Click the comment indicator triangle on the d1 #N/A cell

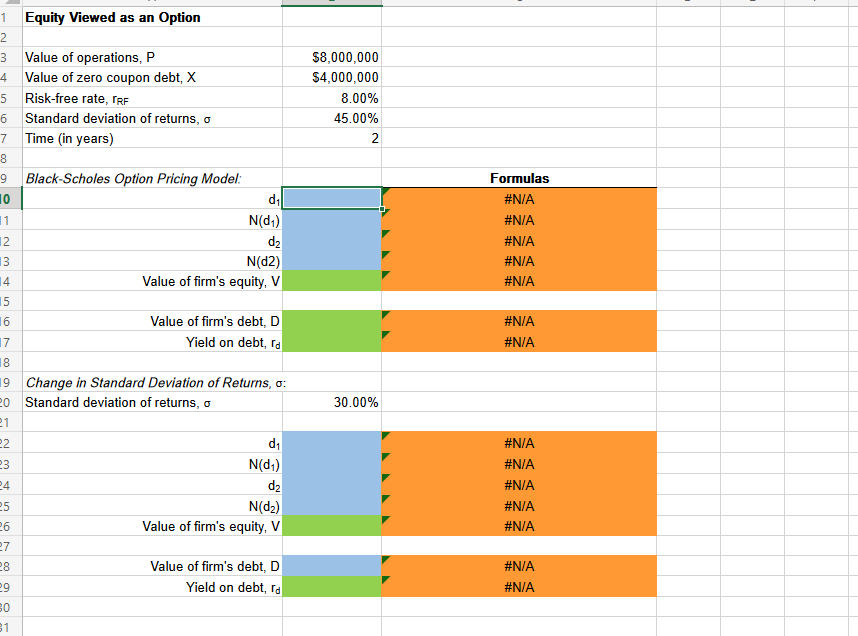point(385,190)
